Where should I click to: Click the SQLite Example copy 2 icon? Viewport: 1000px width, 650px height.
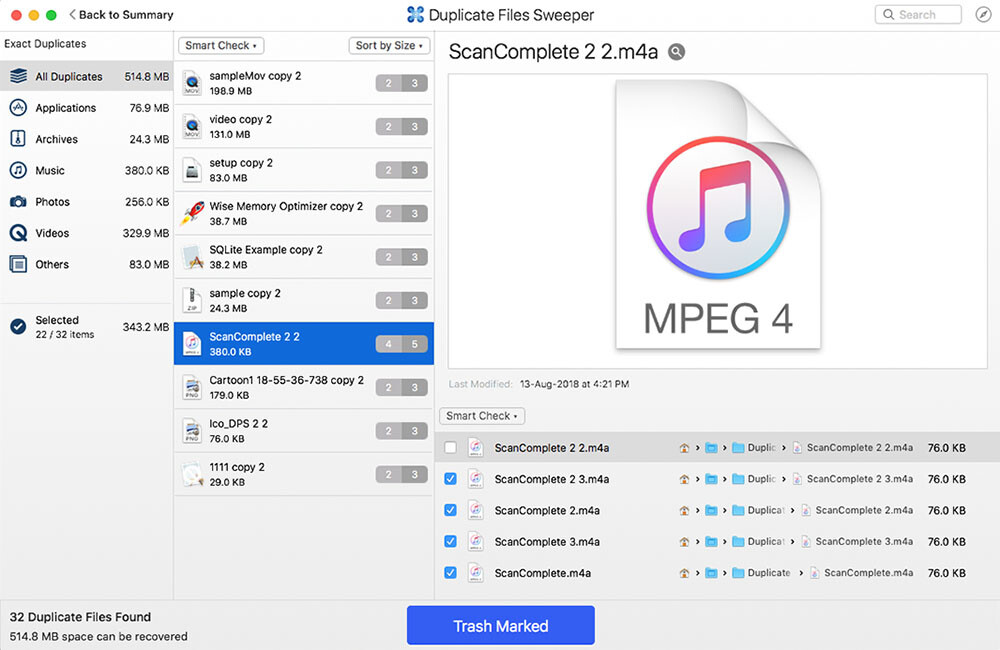click(x=192, y=256)
